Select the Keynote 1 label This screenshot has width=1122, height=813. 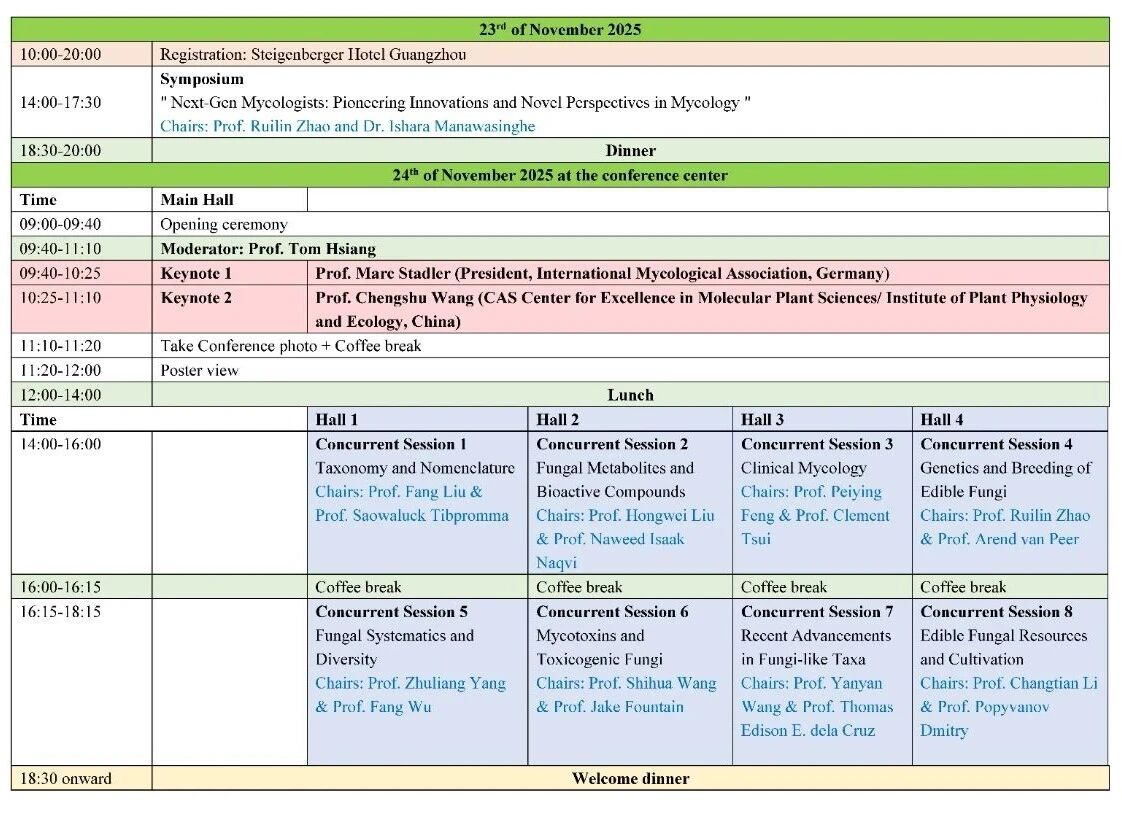pos(196,273)
